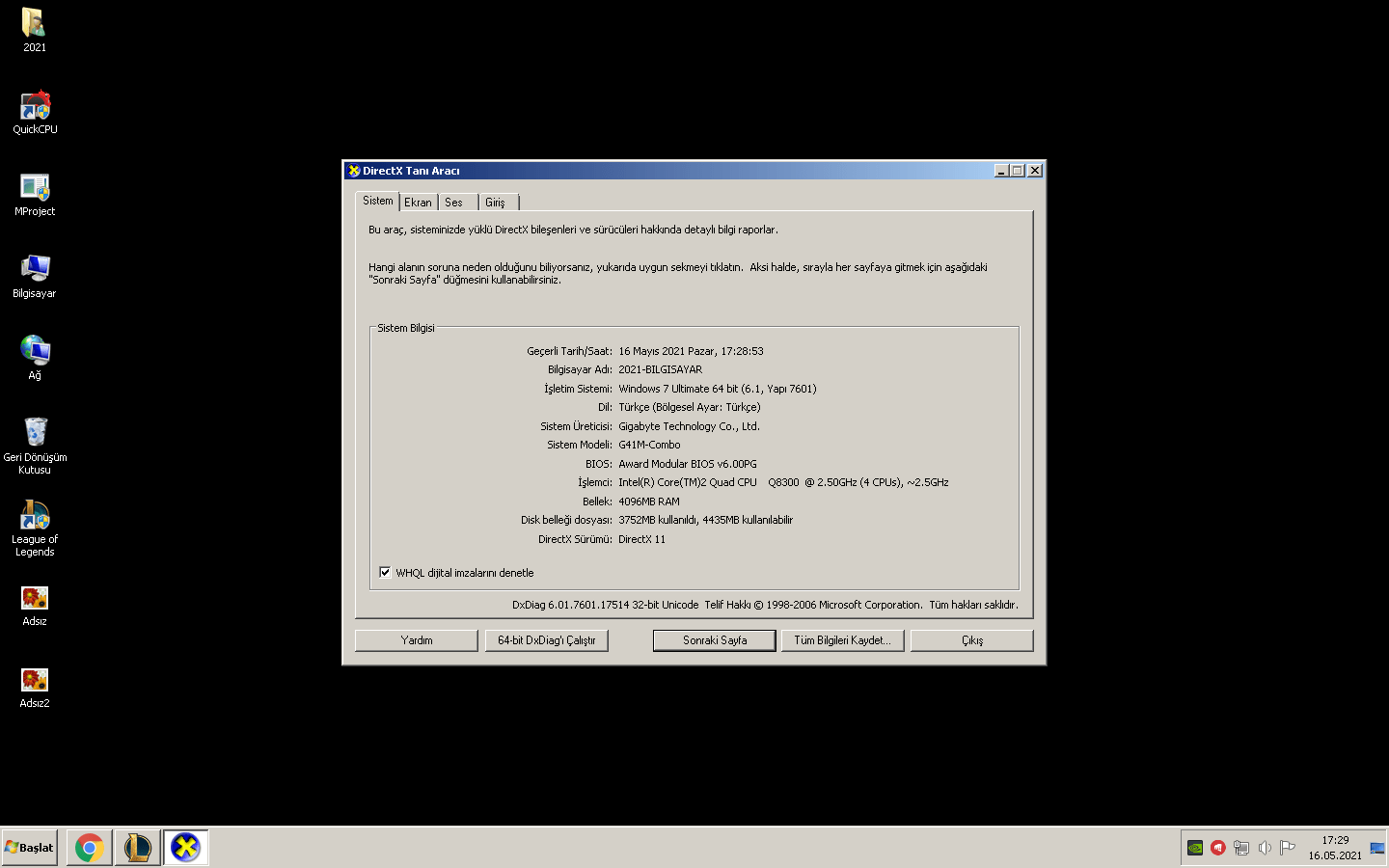This screenshot has width=1389, height=868.
Task: Click the memory value '4096MB RAM'
Action: point(649,502)
